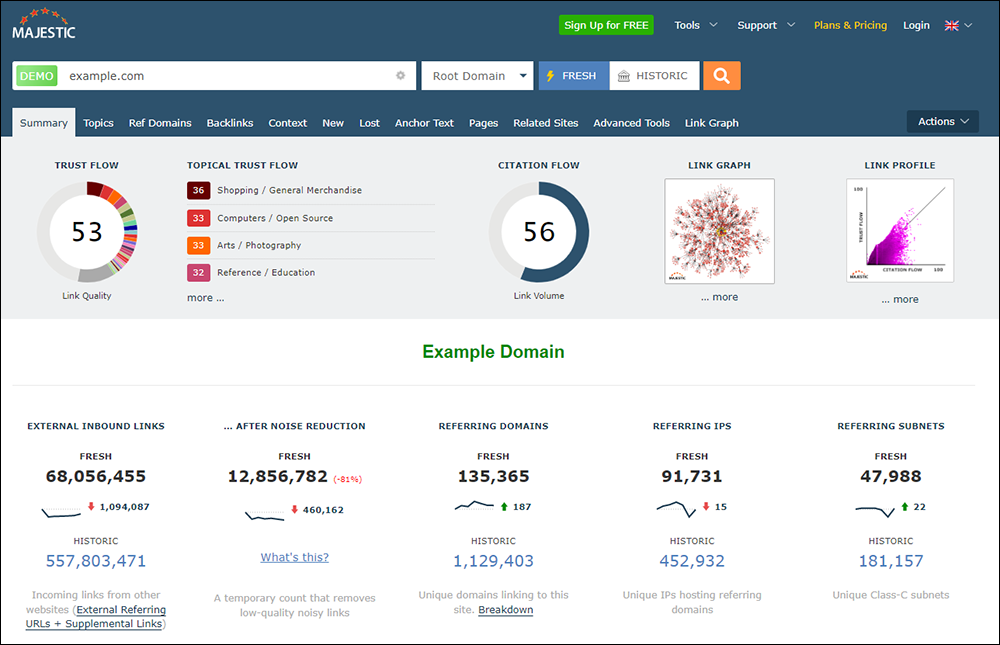
Task: Click the Reference / Education topic
Action: pyautogui.click(x=266, y=272)
